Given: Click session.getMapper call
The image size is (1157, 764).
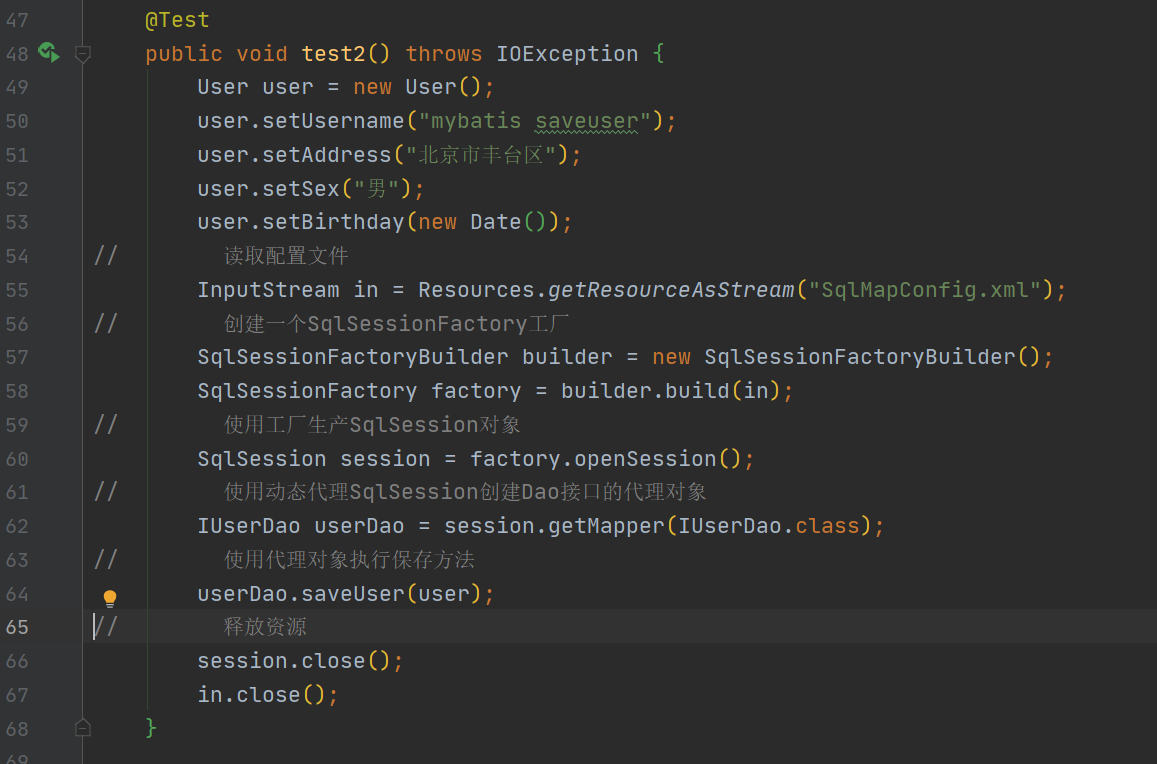Looking at the screenshot, I should pyautogui.click(x=554, y=526).
